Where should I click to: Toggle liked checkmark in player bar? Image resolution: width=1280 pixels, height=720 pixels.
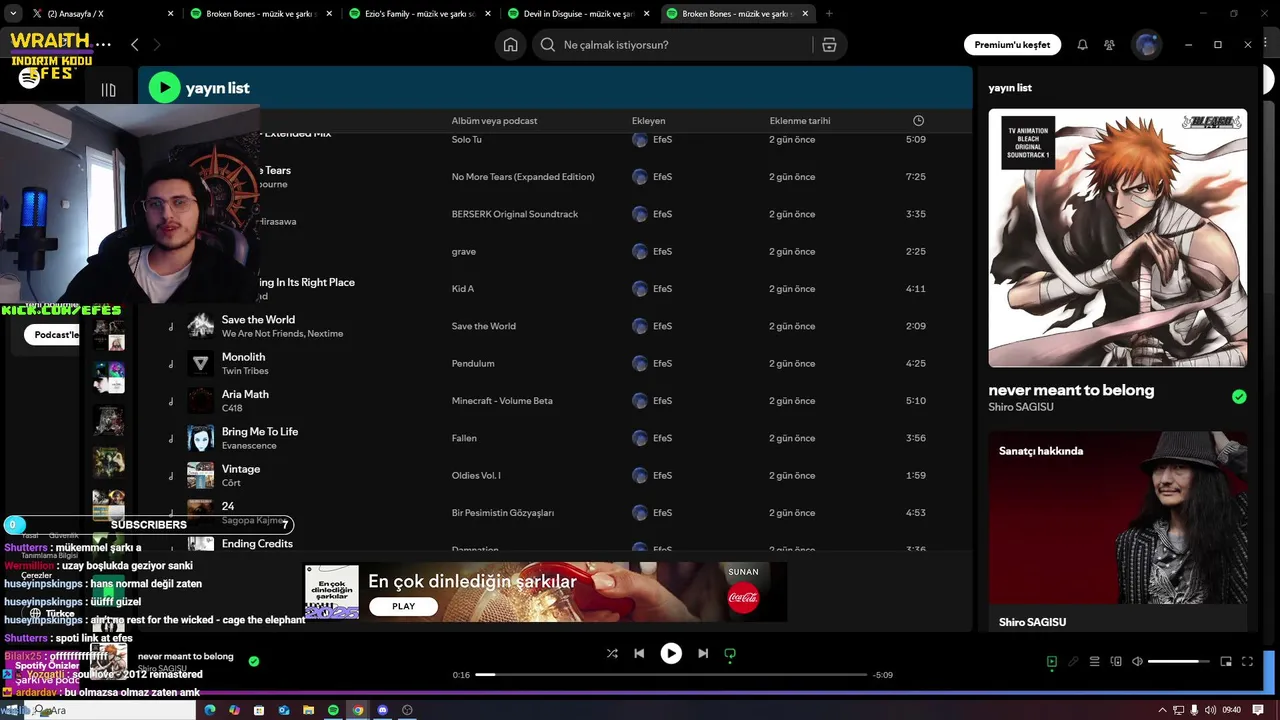[x=254, y=661]
